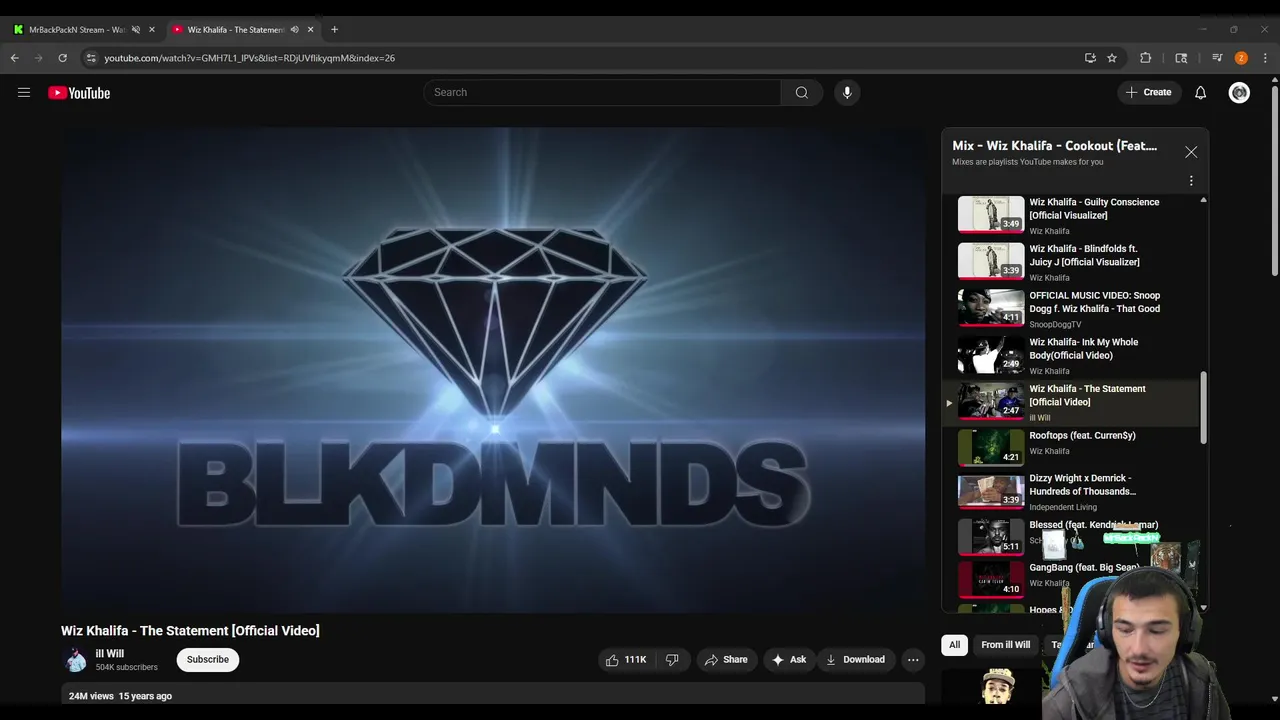Click the Ask button
The height and width of the screenshot is (720, 1280).
pyautogui.click(x=789, y=659)
